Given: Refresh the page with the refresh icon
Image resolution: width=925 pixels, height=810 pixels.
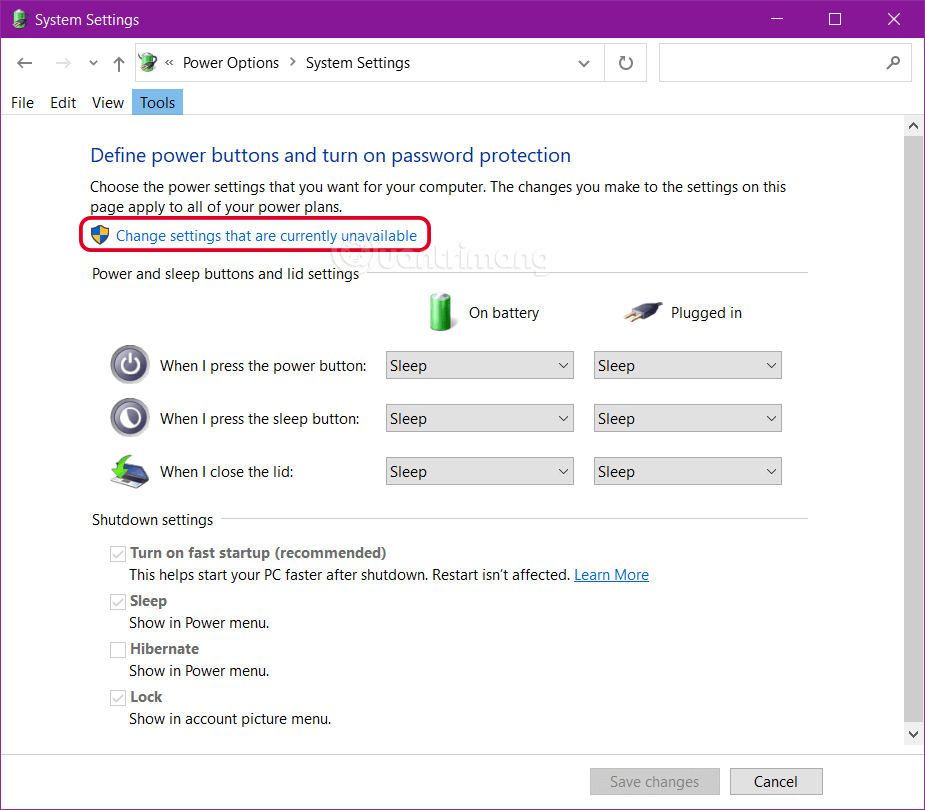Looking at the screenshot, I should tap(626, 63).
